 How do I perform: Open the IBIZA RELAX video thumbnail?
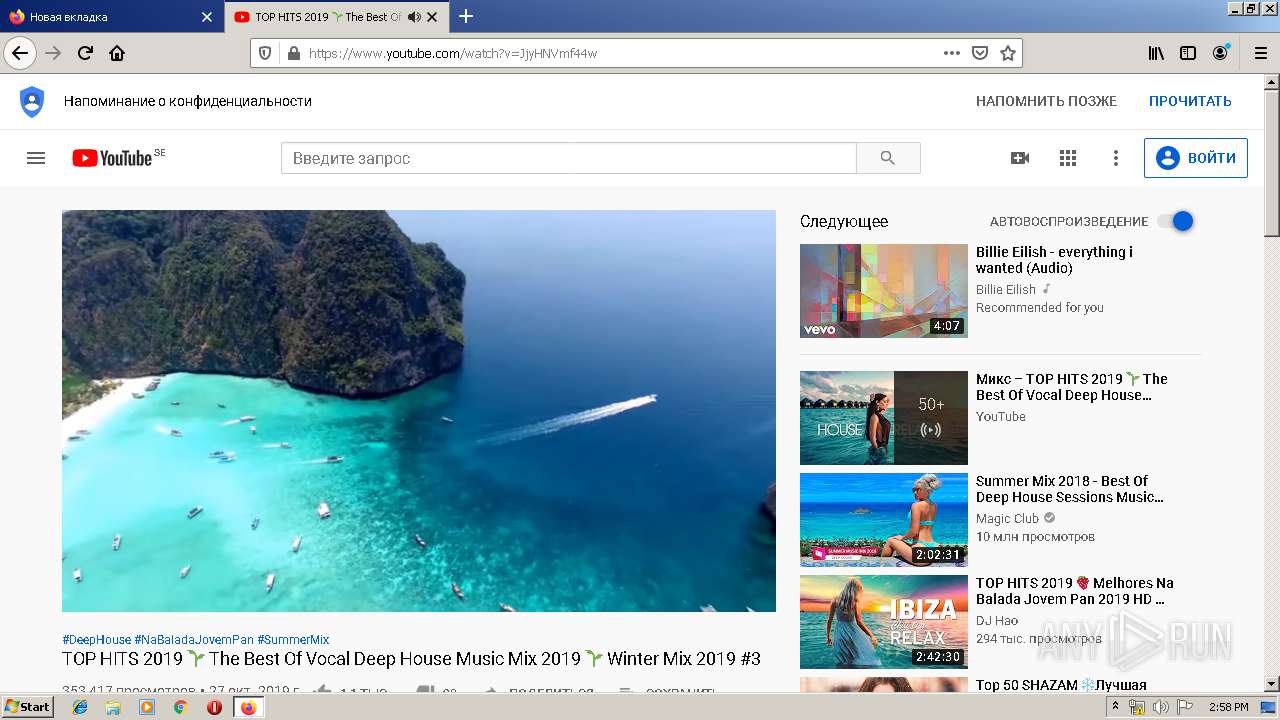884,622
